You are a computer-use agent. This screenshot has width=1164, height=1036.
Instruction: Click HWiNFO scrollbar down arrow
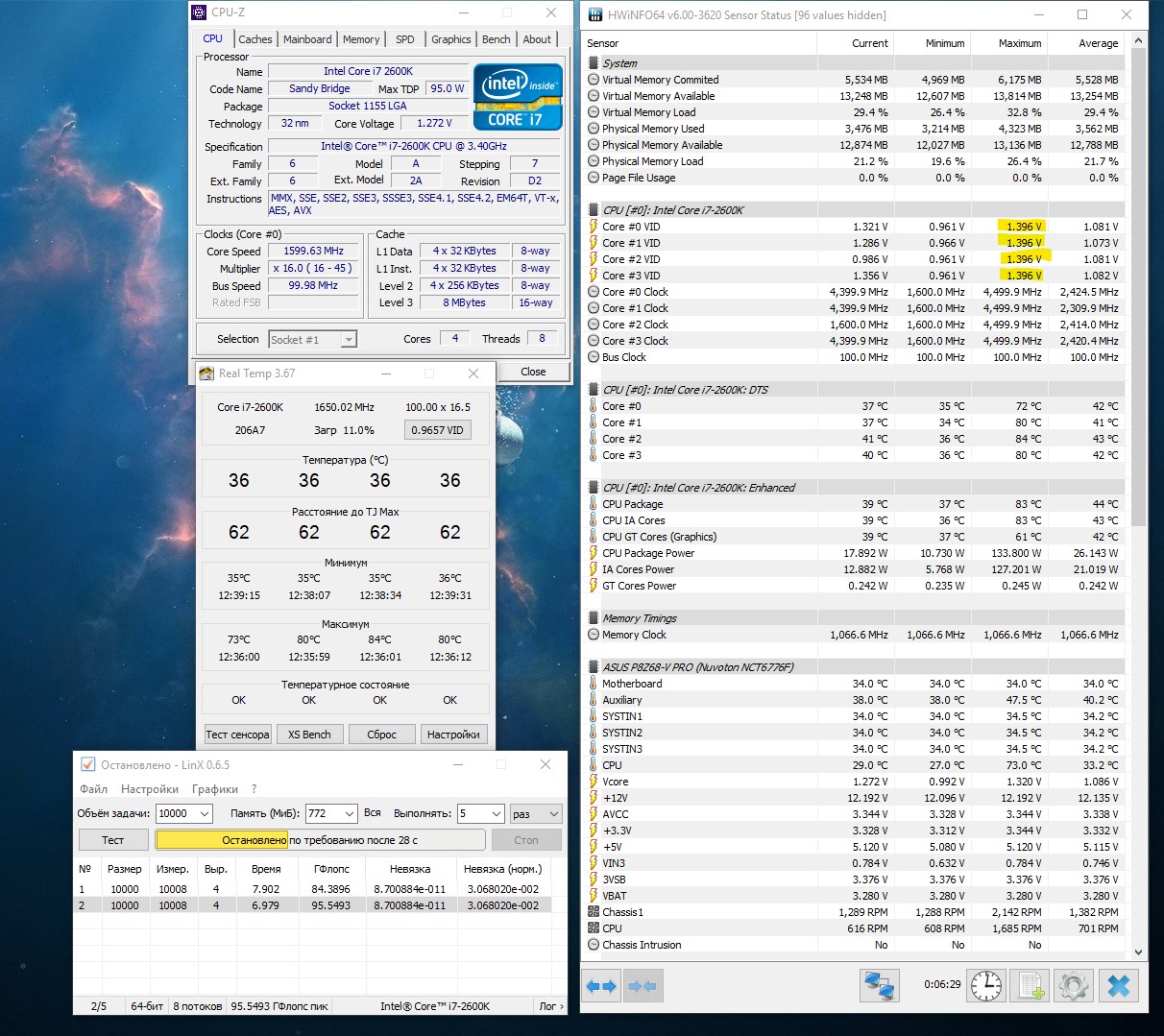pos(1139,952)
